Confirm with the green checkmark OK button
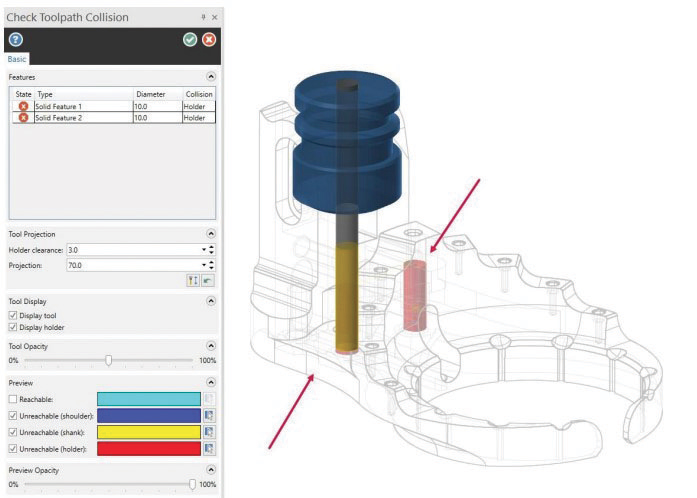This screenshot has width=697, height=498. coord(190,40)
